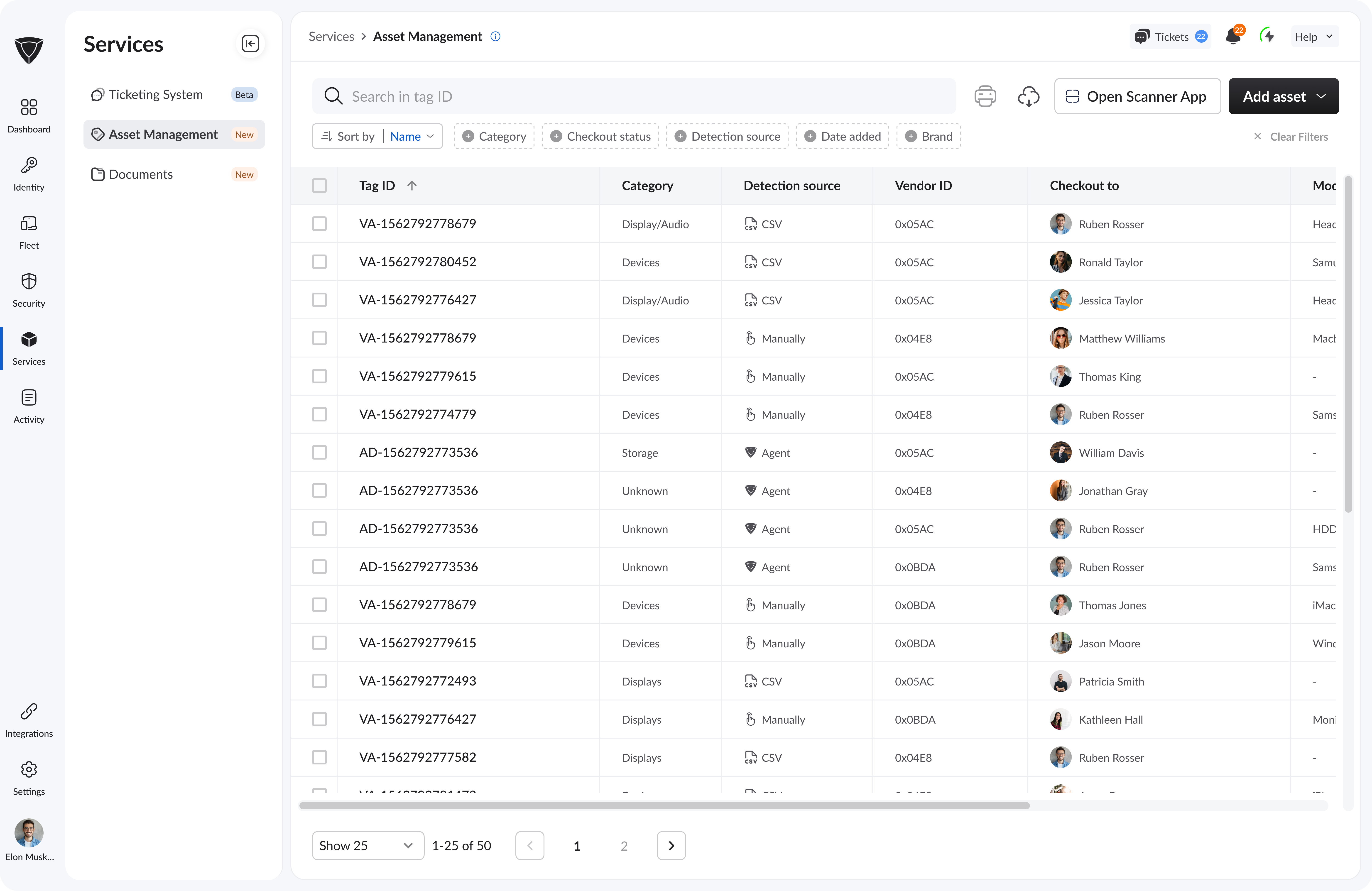Collapse the Services sidebar panel
The image size is (1372, 891).
(x=250, y=44)
